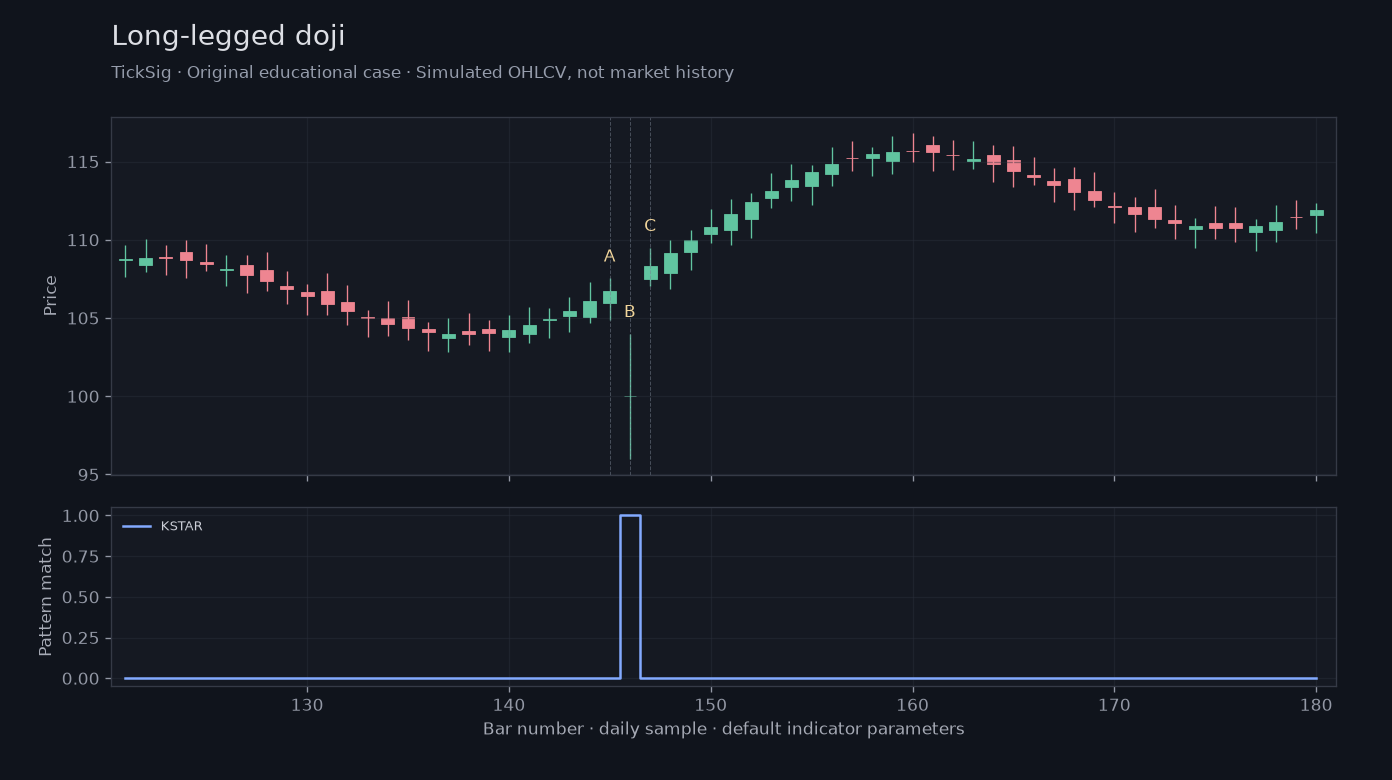Click the 'Pattern match' y-axis label

click(x=46, y=596)
